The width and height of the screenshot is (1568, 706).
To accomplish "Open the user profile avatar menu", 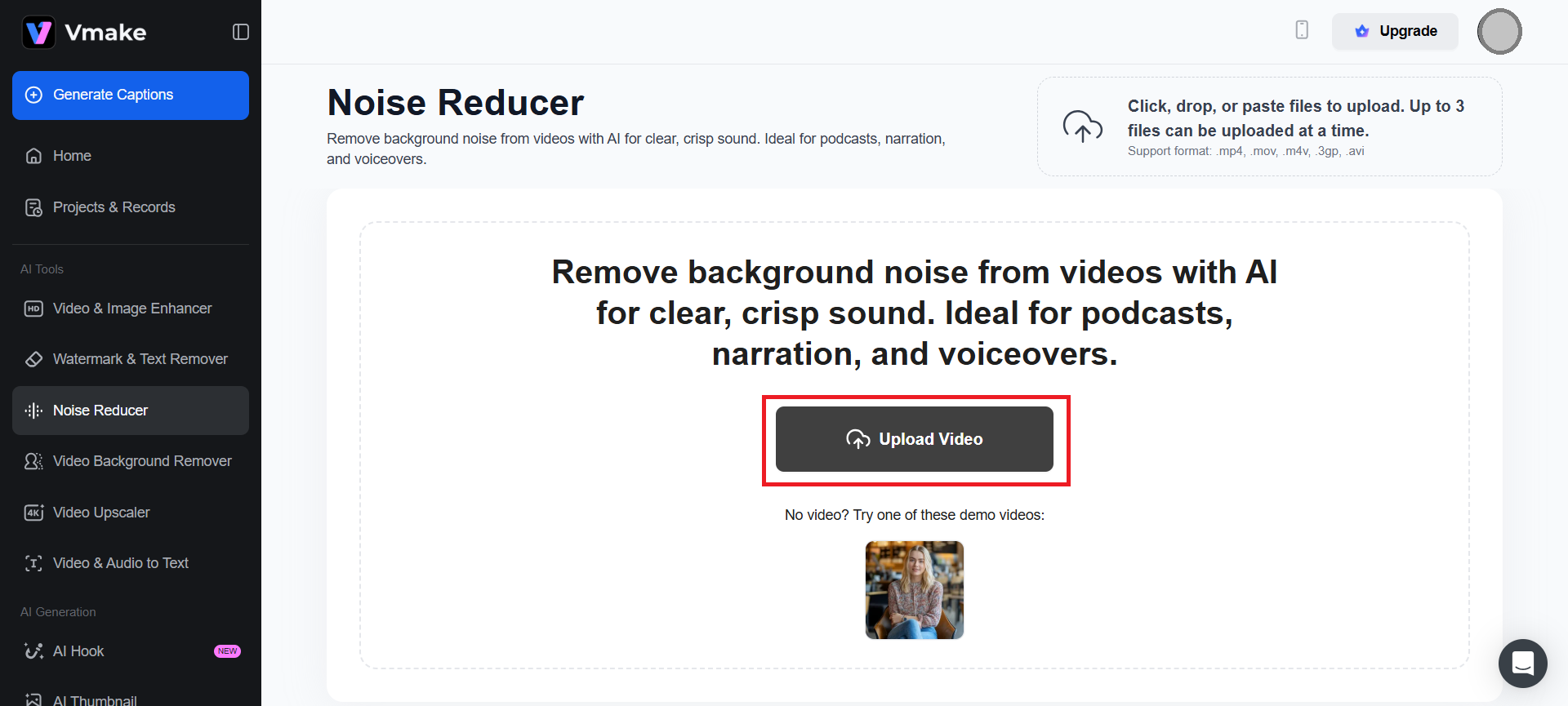I will 1499,32.
